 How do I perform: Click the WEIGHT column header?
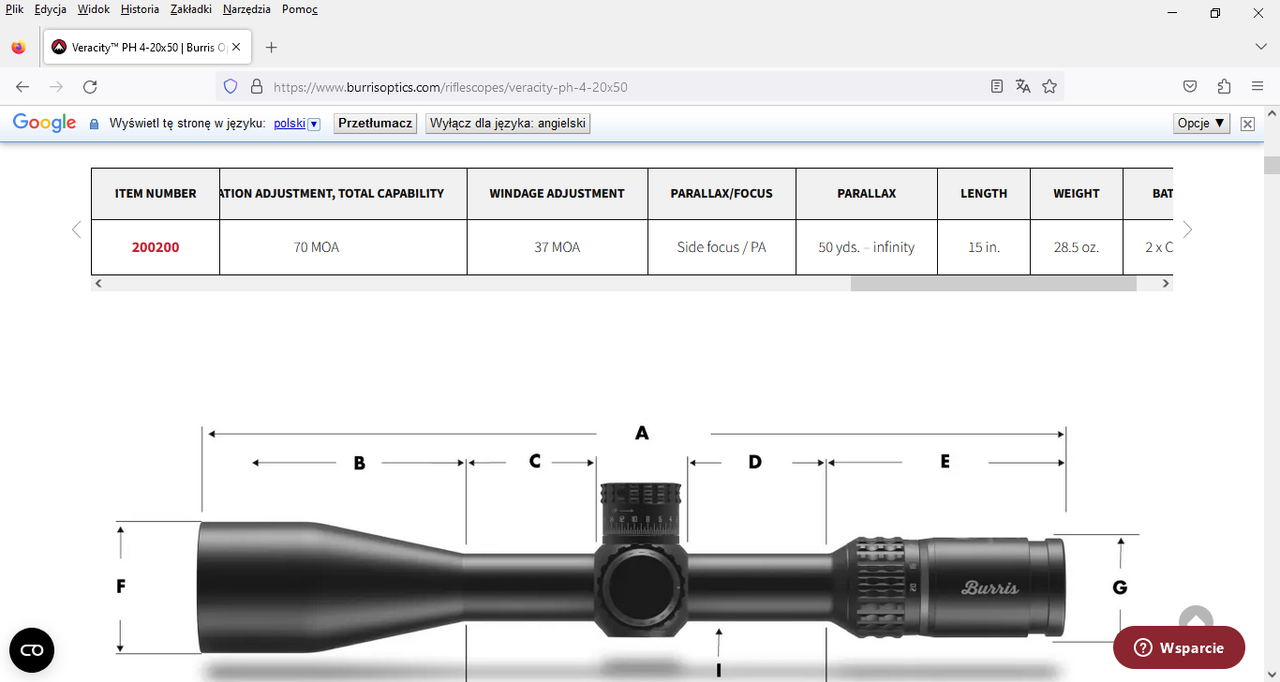coord(1076,194)
